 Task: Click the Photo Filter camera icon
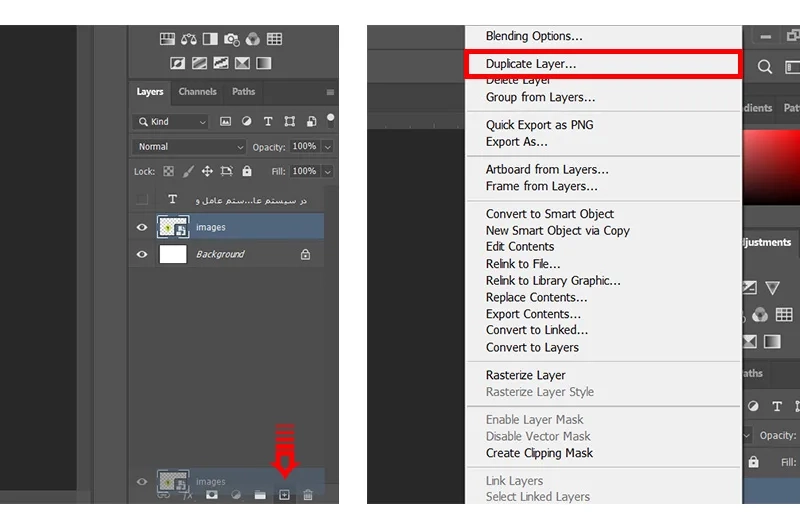tap(232, 39)
